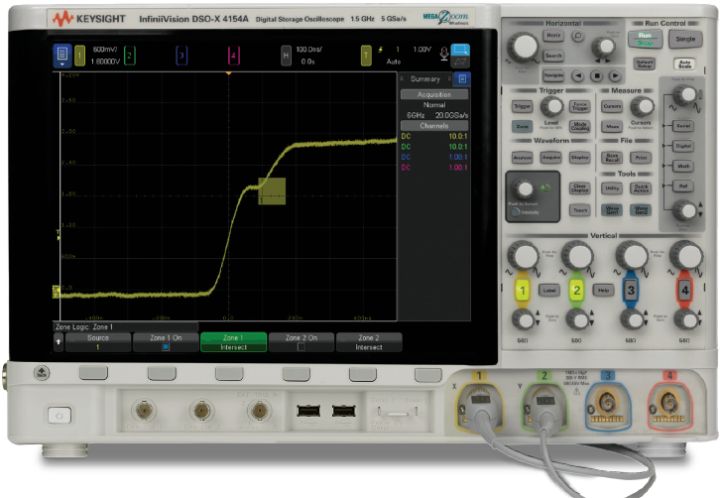
Task: Open the blue main menu icon on screen
Action: pyautogui.click(x=62, y=56)
